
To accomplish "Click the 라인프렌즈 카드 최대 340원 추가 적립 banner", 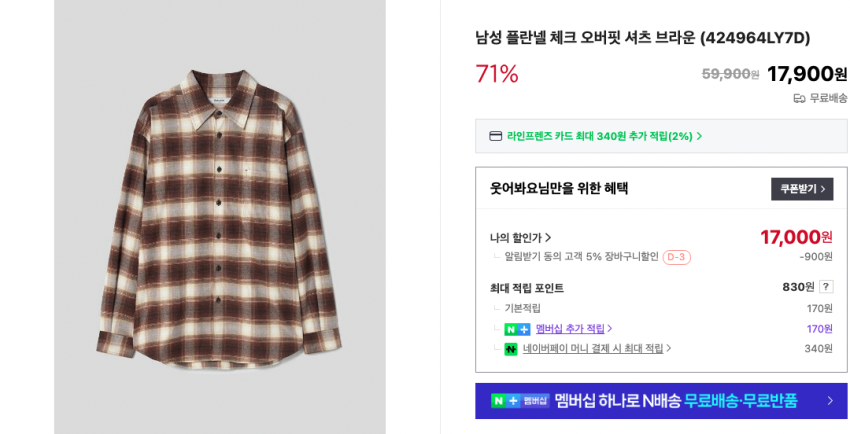I will pos(600,136).
